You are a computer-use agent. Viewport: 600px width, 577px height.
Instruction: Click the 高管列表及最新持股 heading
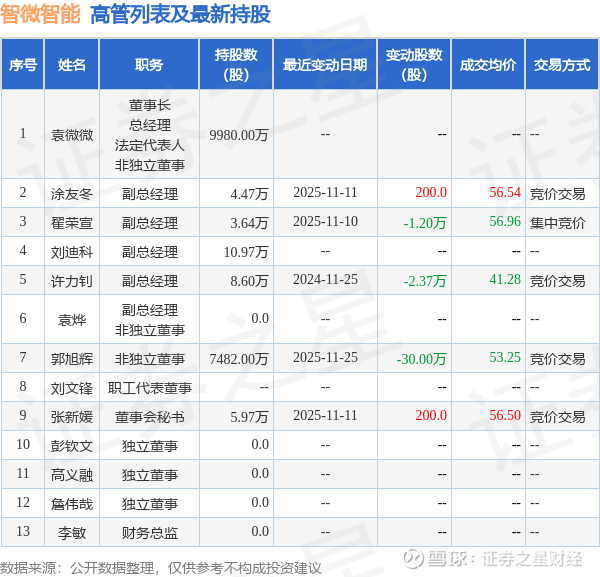click(181, 15)
